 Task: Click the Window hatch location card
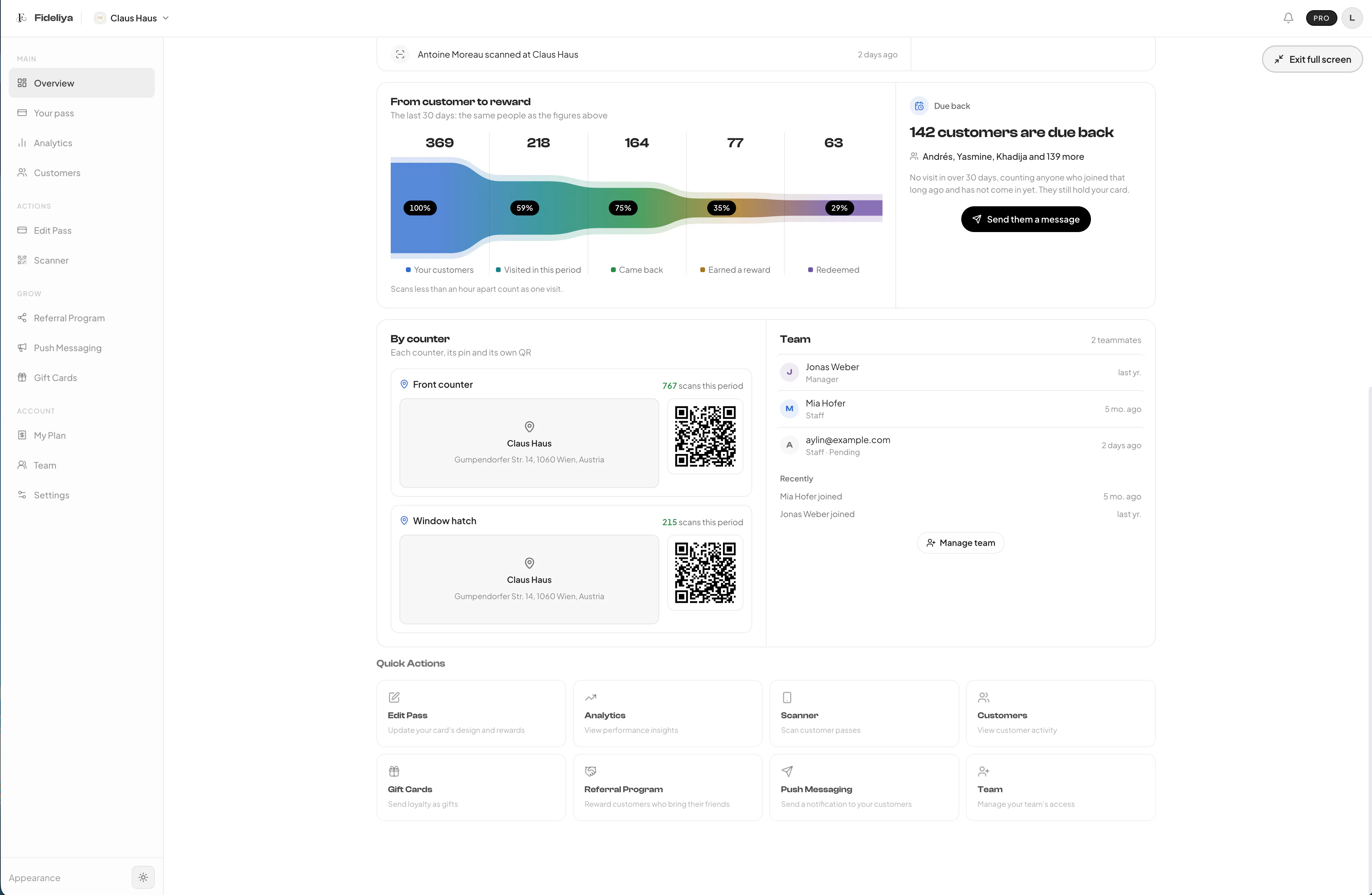(529, 579)
